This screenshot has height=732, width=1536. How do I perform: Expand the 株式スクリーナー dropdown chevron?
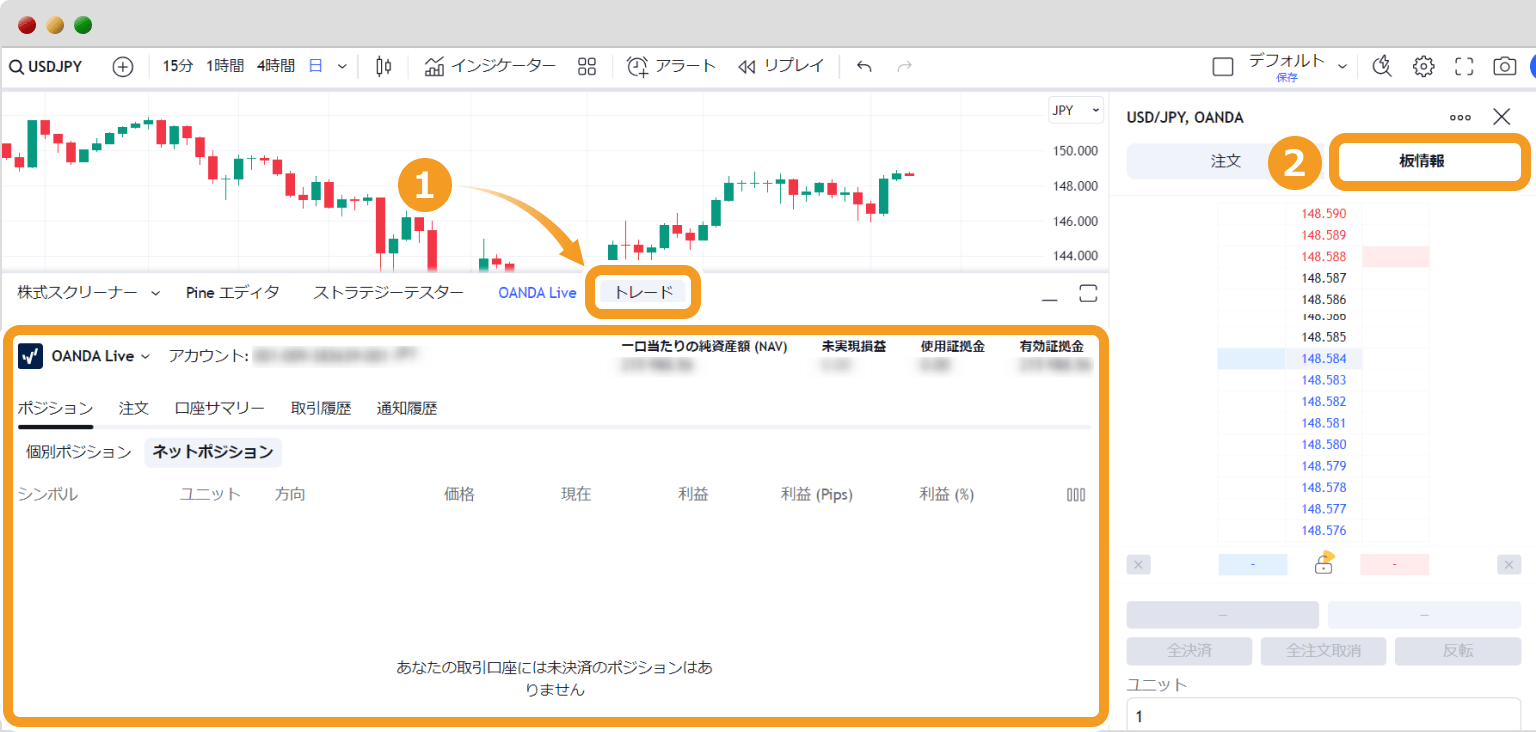click(x=155, y=293)
